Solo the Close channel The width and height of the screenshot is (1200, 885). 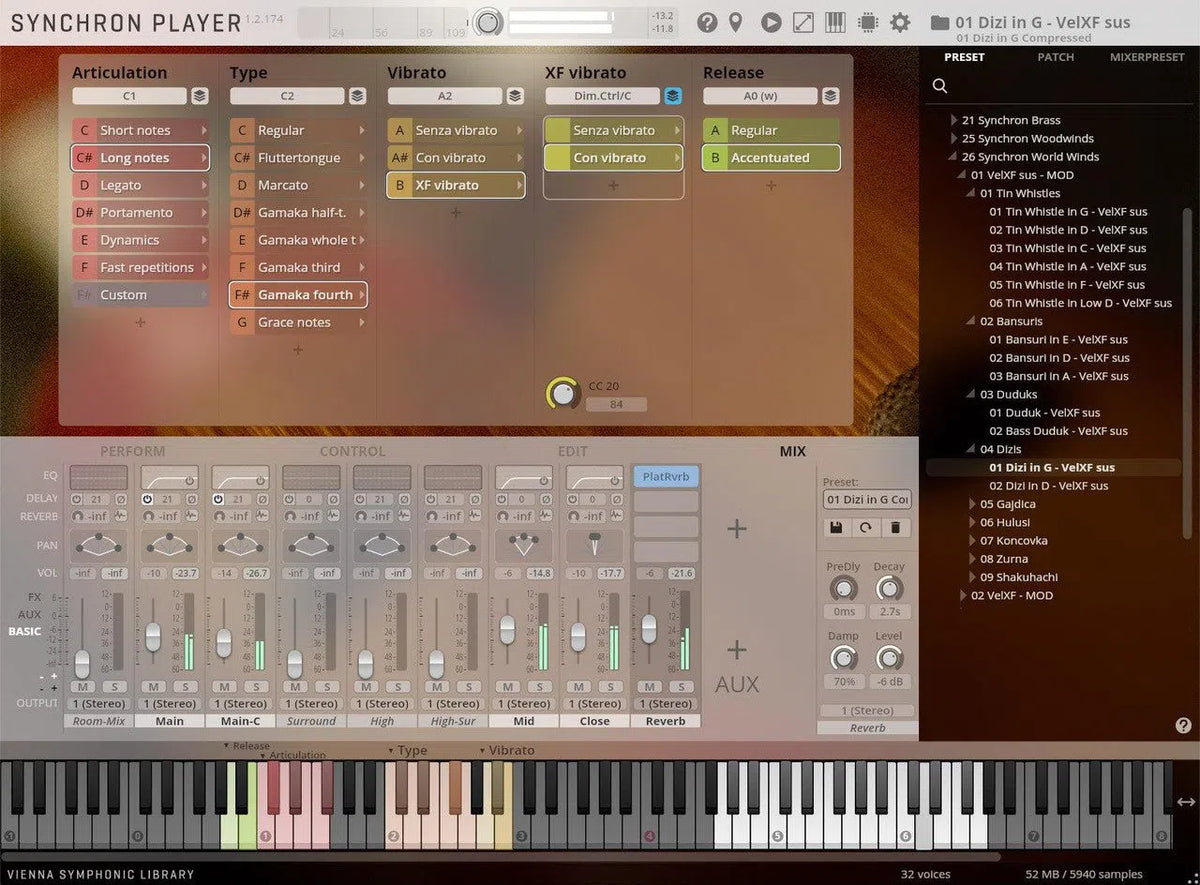[609, 687]
